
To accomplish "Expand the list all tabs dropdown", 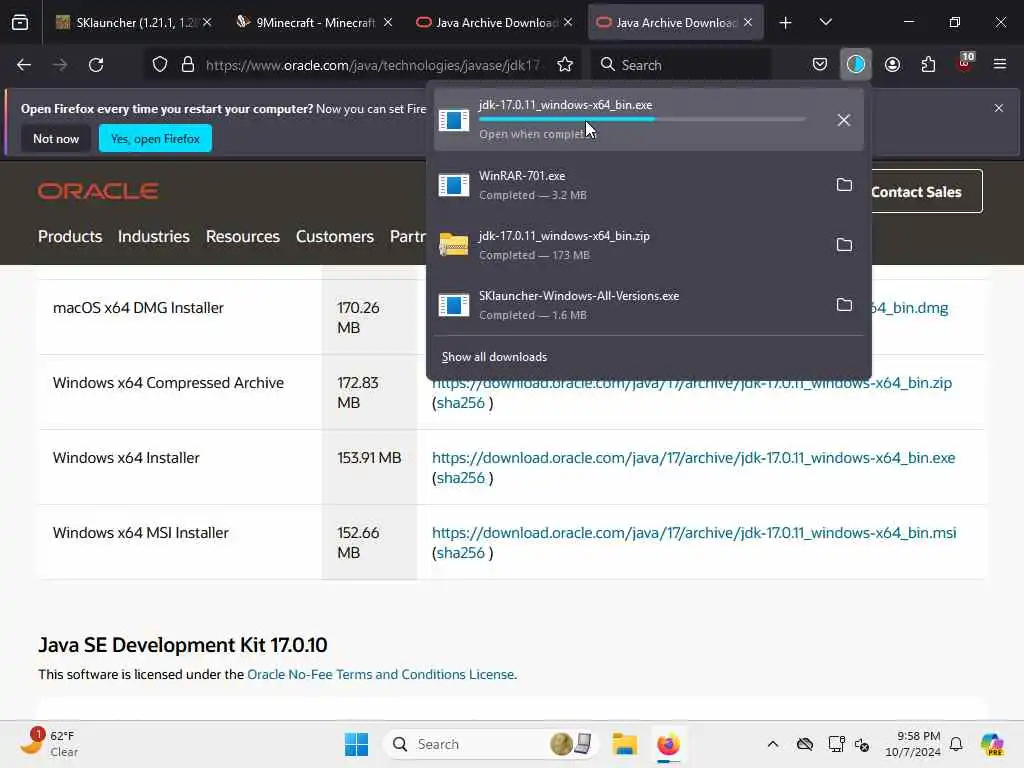I will coord(825,22).
